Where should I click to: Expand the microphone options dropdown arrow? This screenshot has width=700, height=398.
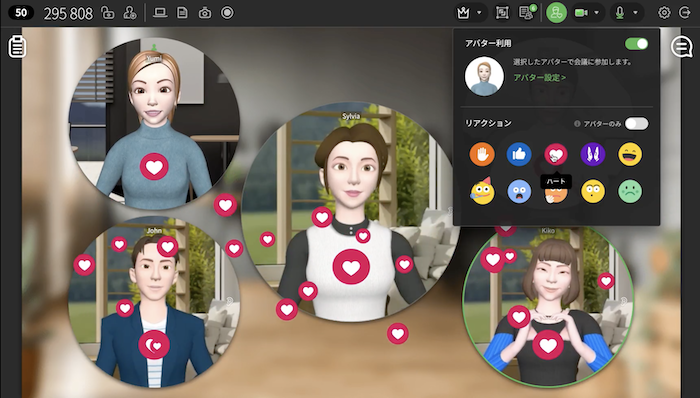[x=635, y=13]
